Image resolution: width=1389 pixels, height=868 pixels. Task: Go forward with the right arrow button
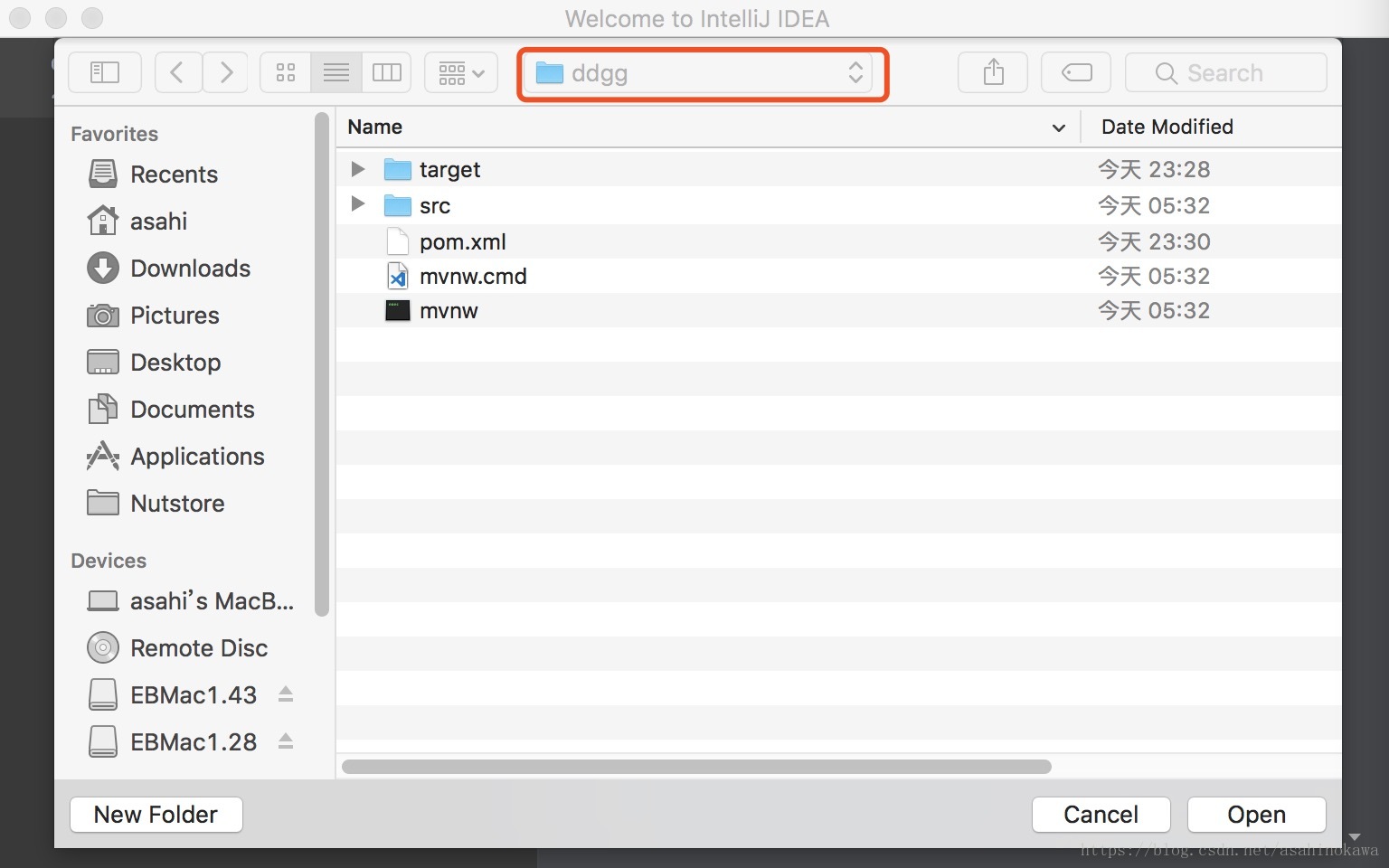(226, 72)
